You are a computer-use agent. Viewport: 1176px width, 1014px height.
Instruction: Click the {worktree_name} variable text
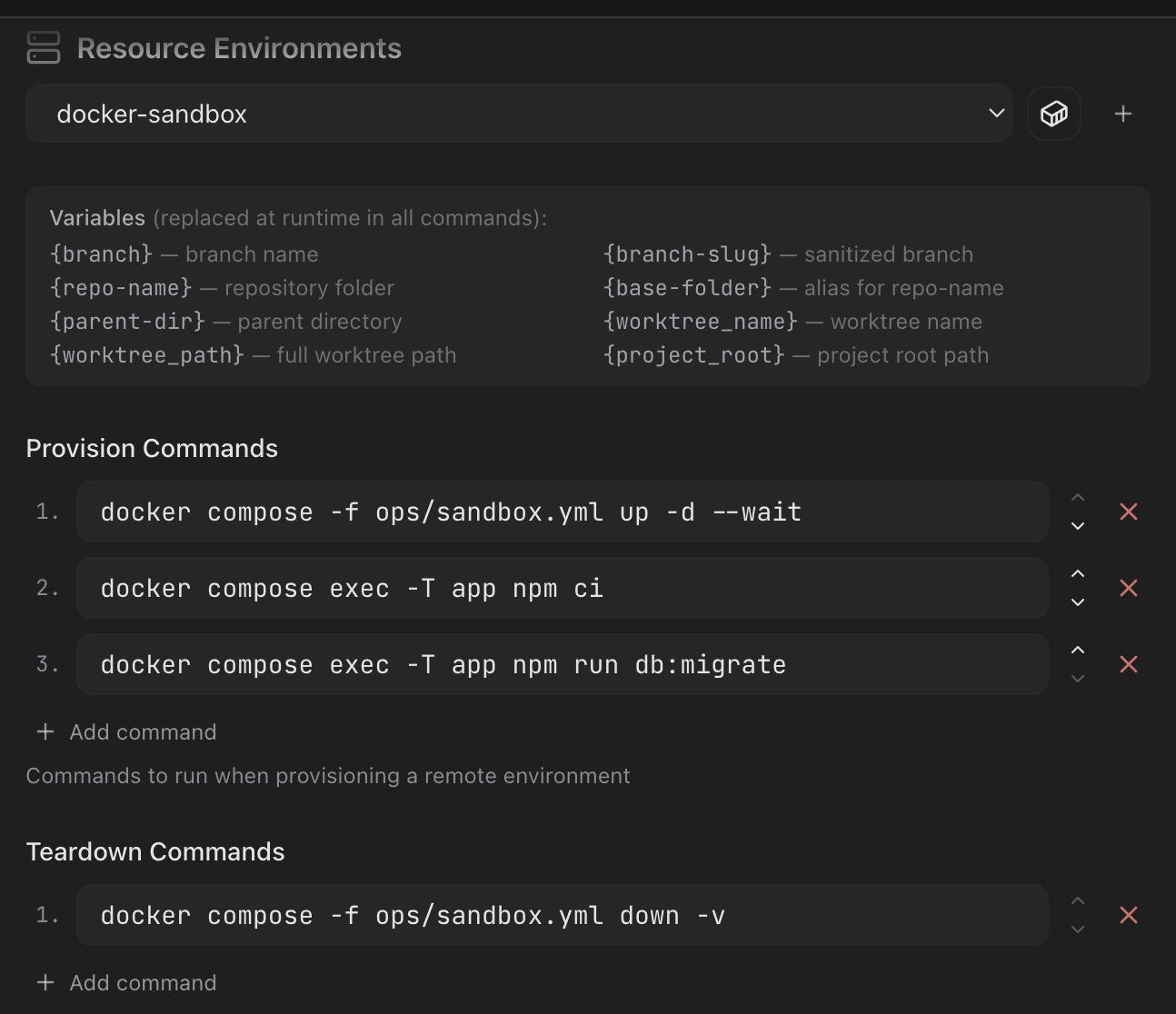[x=701, y=322]
